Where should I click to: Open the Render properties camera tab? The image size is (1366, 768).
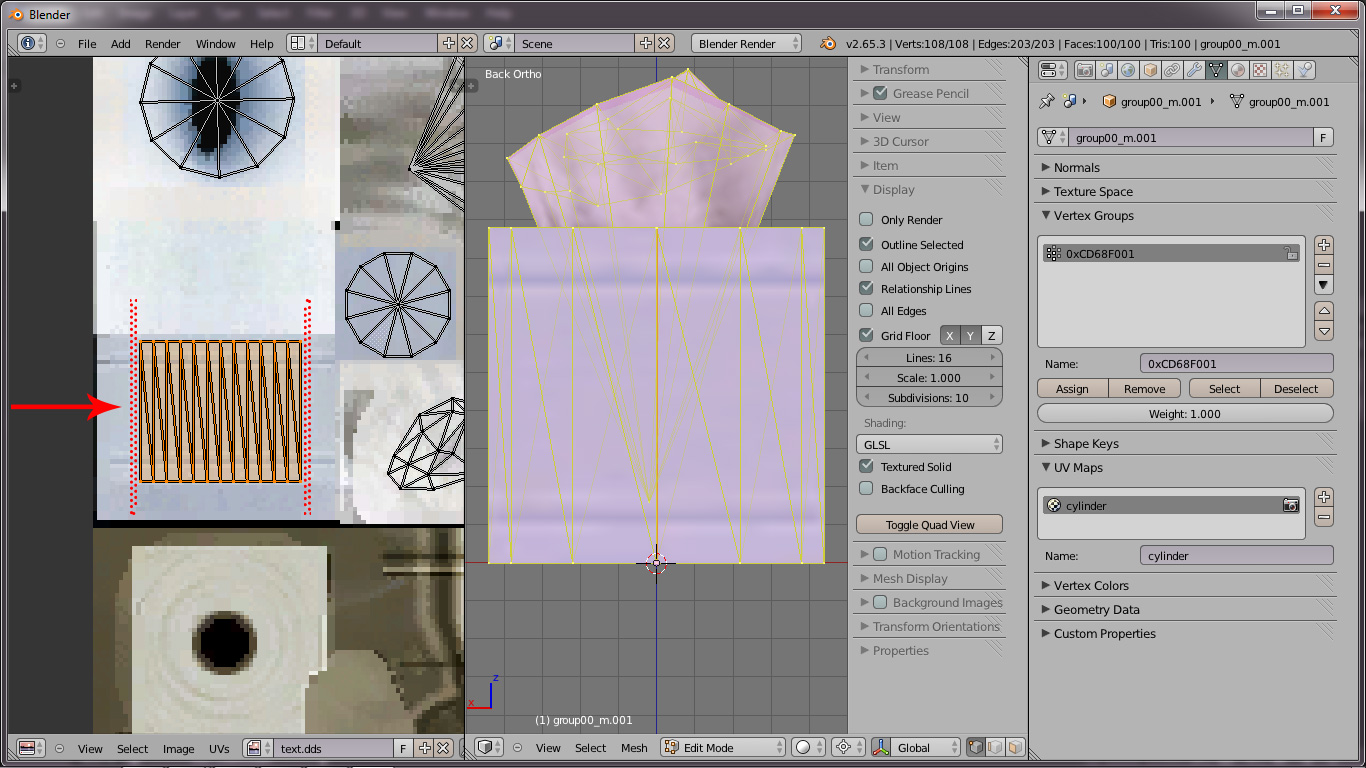point(1084,70)
